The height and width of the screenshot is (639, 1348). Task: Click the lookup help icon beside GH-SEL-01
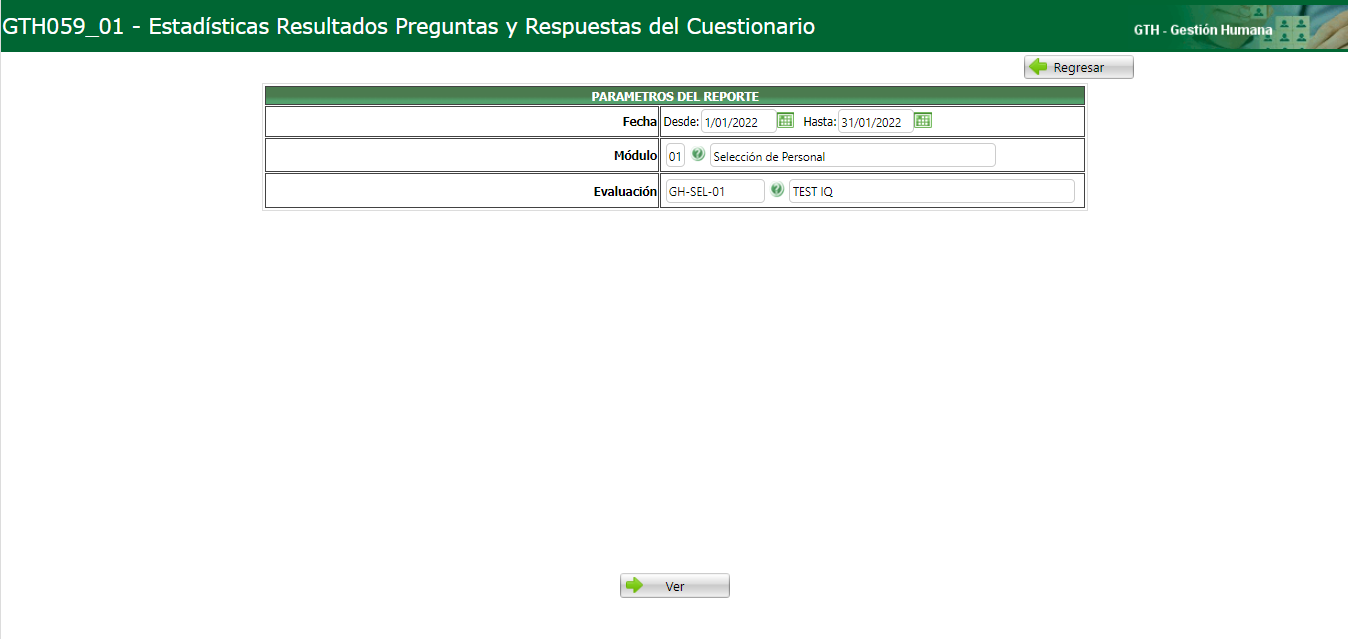pyautogui.click(x=777, y=190)
